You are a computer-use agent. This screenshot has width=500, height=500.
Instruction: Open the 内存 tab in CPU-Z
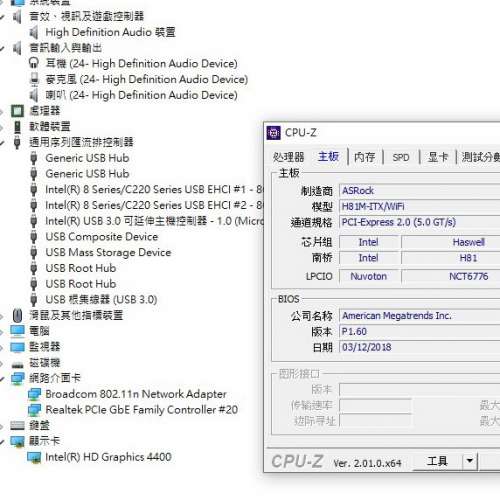365,157
